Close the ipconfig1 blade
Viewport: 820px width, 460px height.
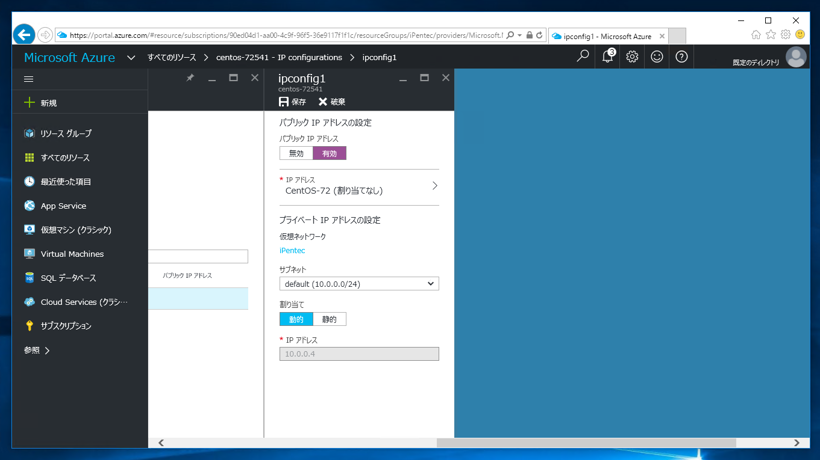pos(446,78)
